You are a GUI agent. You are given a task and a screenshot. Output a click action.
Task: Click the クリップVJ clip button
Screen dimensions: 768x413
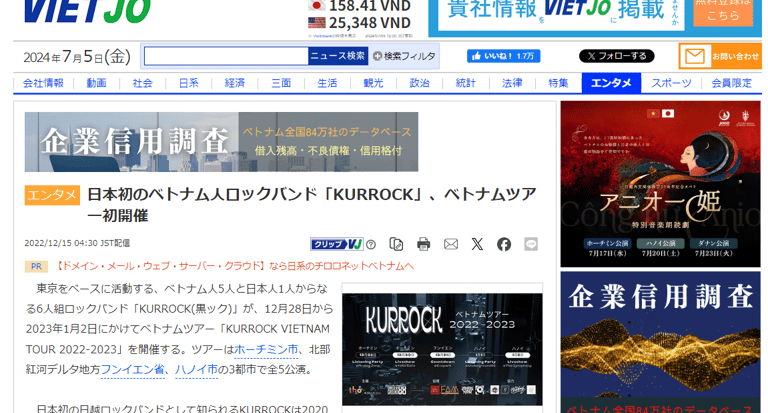[337, 244]
